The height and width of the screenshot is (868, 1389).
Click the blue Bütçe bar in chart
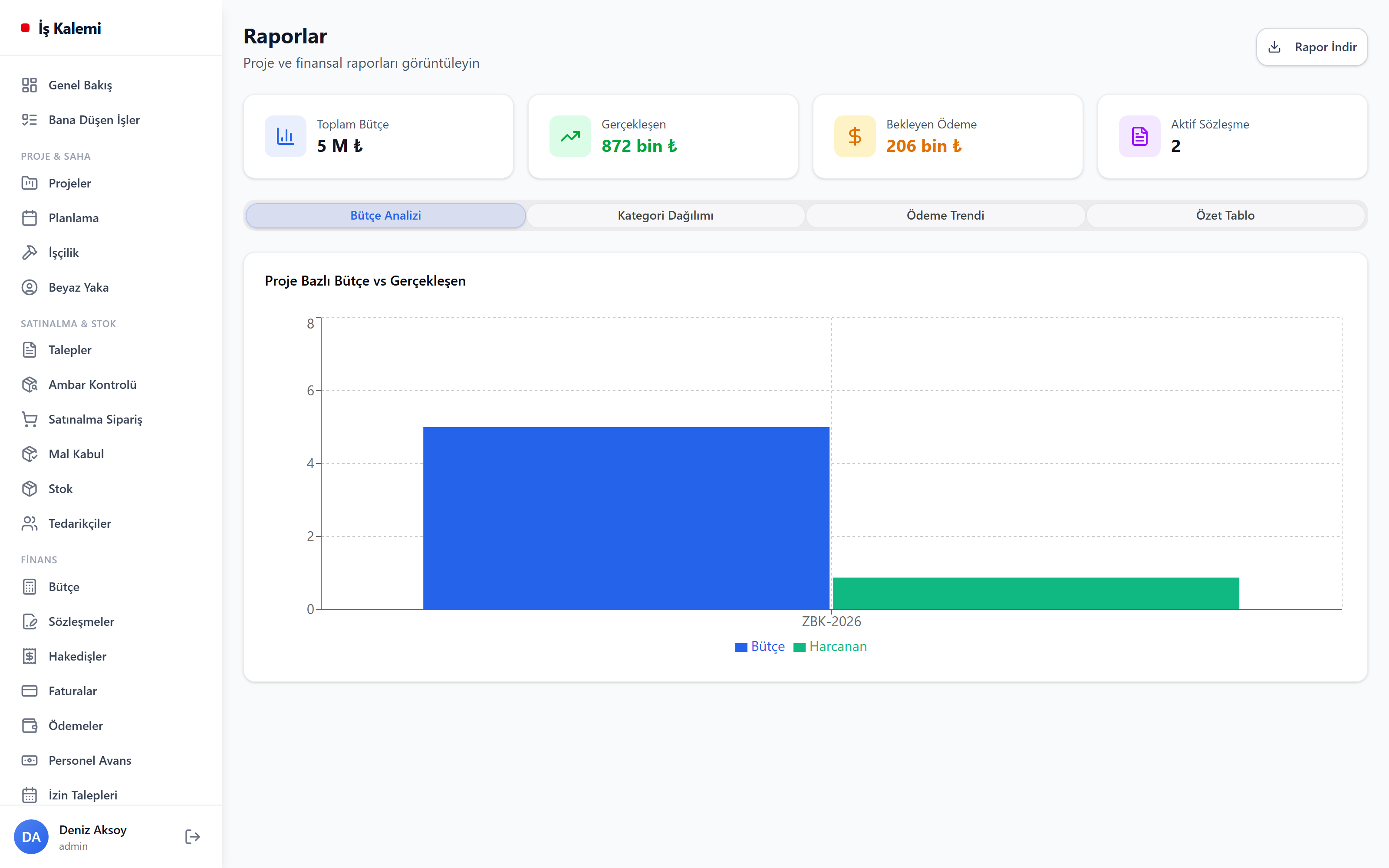[626, 518]
